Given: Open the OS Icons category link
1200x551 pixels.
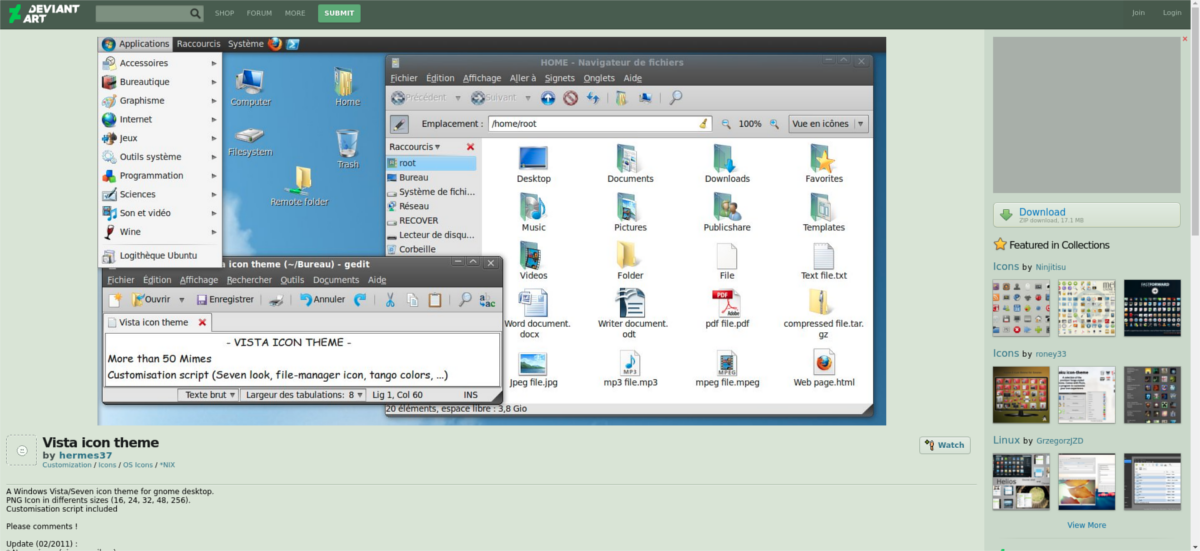Looking at the screenshot, I should pos(137,465).
